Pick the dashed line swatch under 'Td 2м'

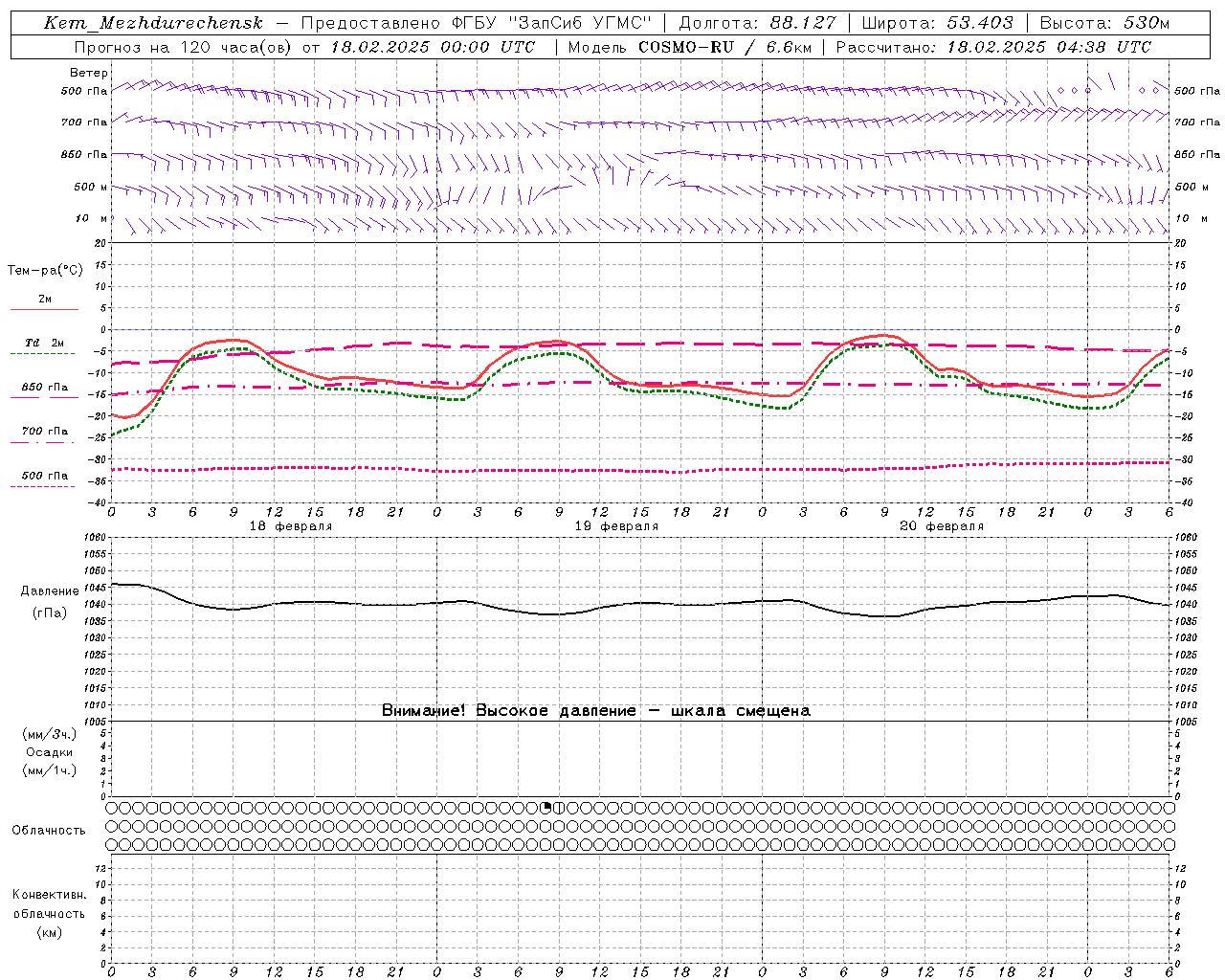tap(43, 353)
